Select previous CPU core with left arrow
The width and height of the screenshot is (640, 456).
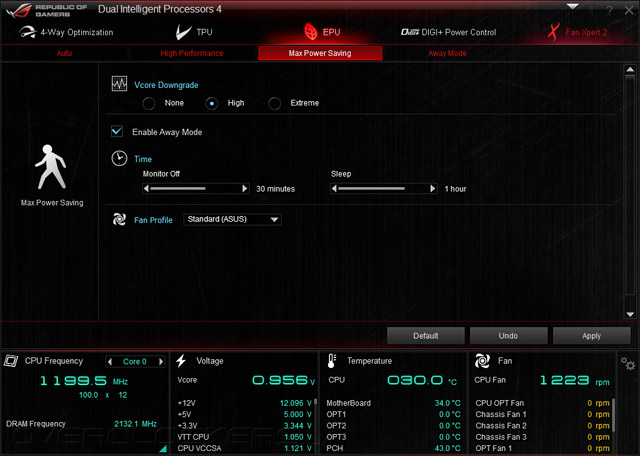[x=109, y=361]
